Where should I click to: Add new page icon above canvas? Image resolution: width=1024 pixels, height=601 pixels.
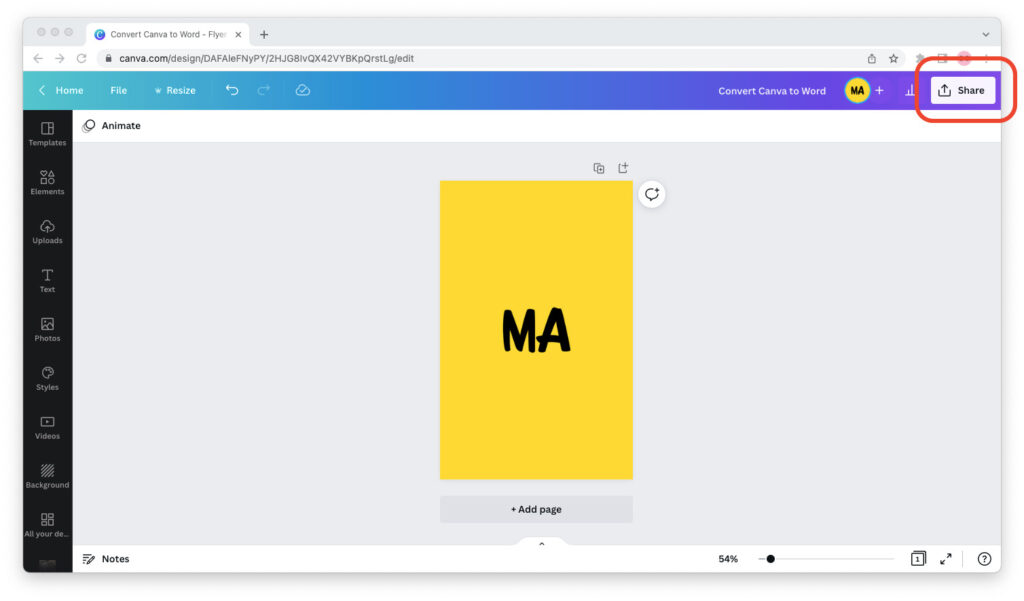pos(623,169)
